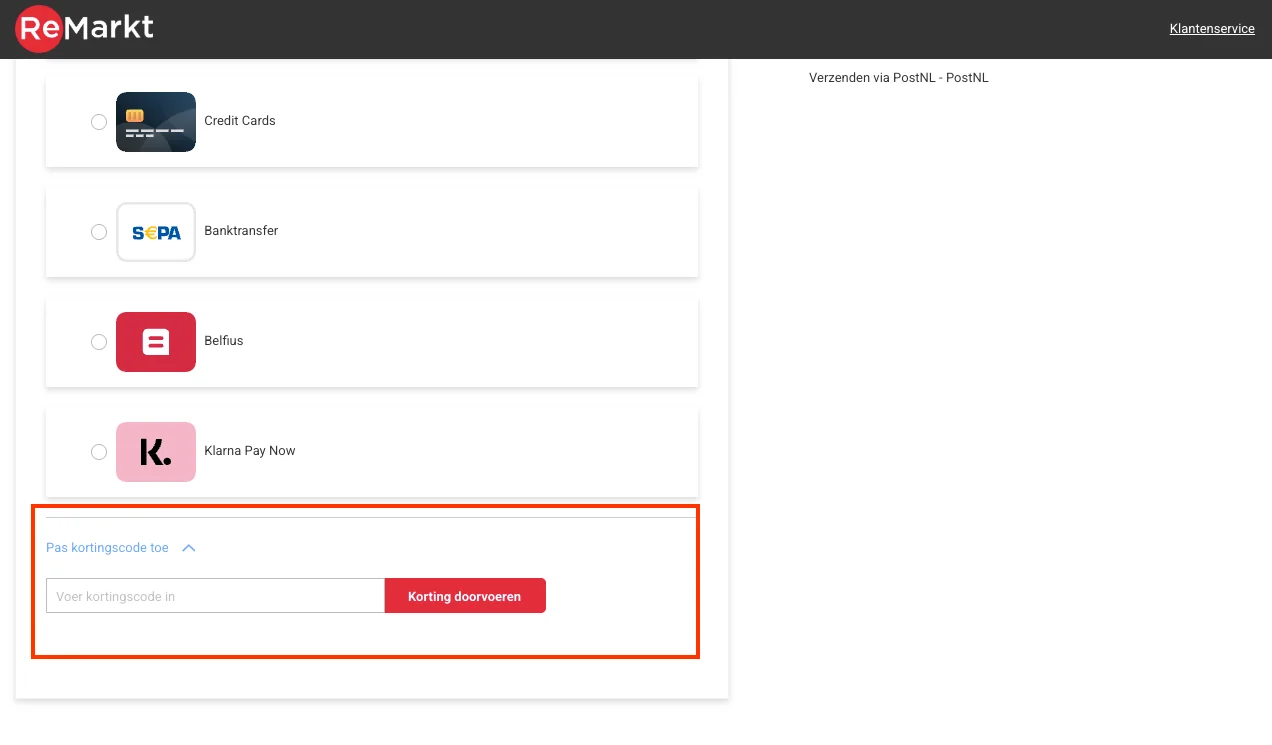Click the red Belfius logo icon
The height and width of the screenshot is (745, 1272).
coord(155,342)
